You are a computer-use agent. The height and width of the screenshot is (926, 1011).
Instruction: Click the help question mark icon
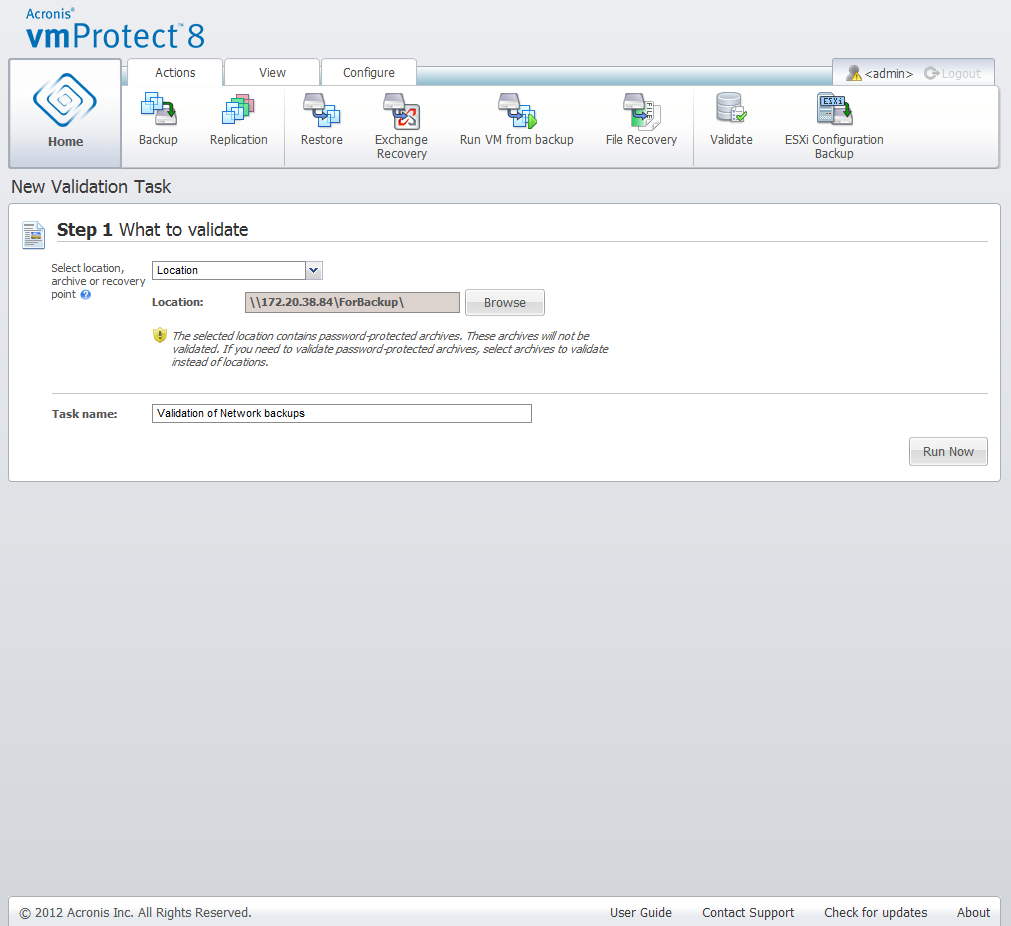86,295
